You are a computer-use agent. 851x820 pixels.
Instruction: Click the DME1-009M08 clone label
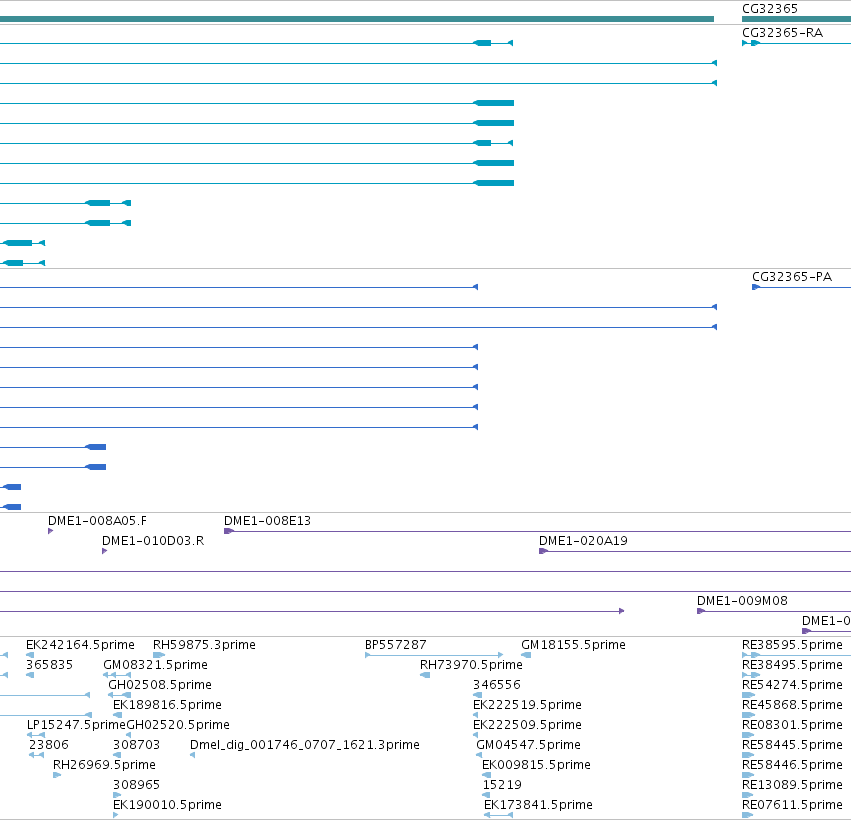click(x=742, y=601)
